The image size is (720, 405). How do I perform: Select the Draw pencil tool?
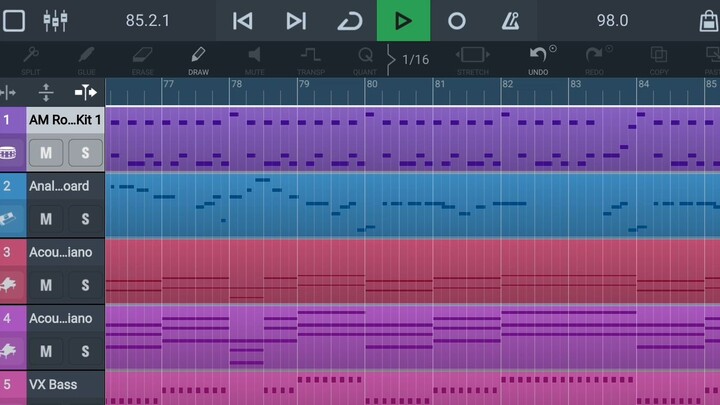[197, 58]
